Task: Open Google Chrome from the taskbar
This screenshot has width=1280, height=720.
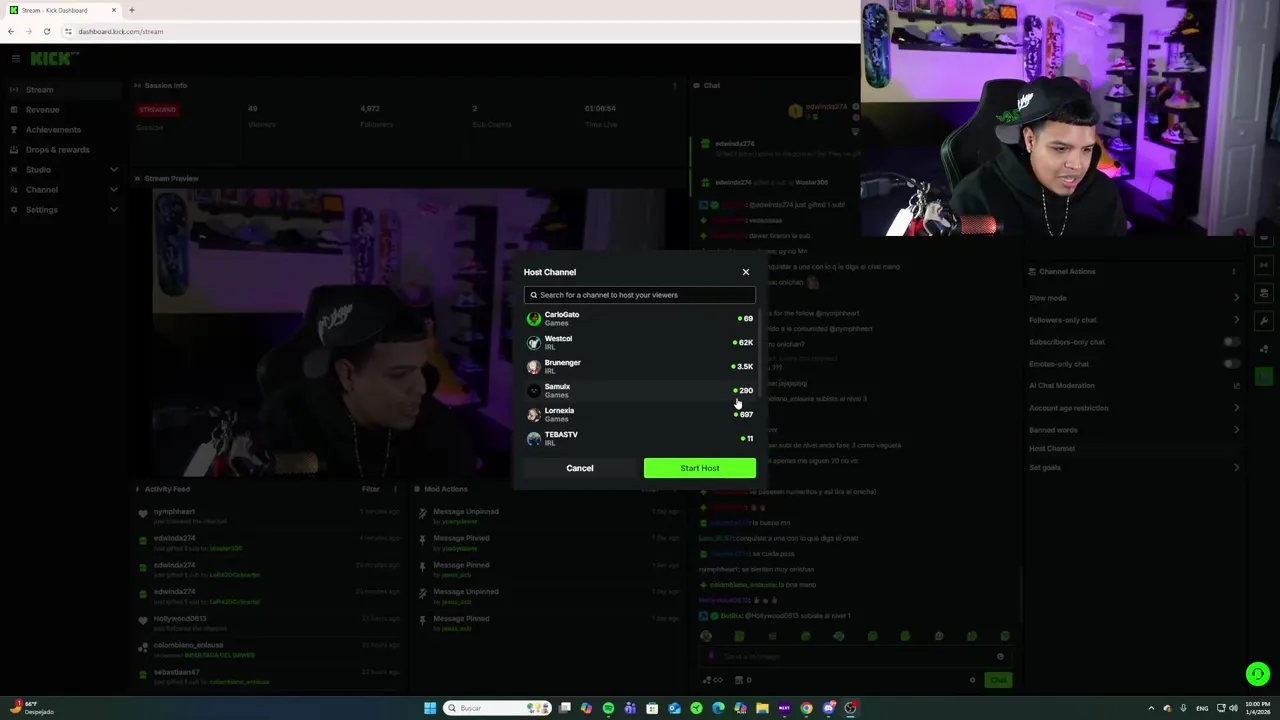Action: [806, 708]
